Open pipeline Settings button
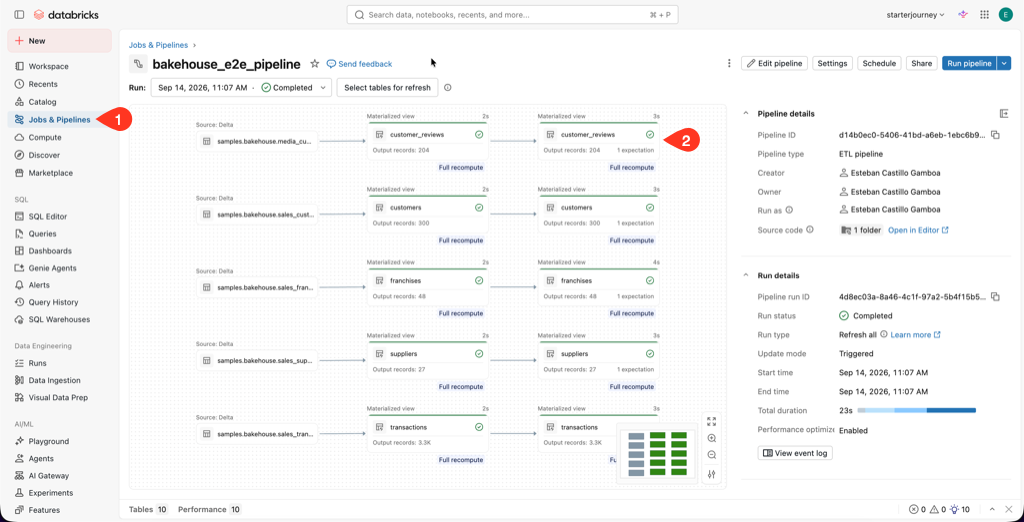 [833, 63]
